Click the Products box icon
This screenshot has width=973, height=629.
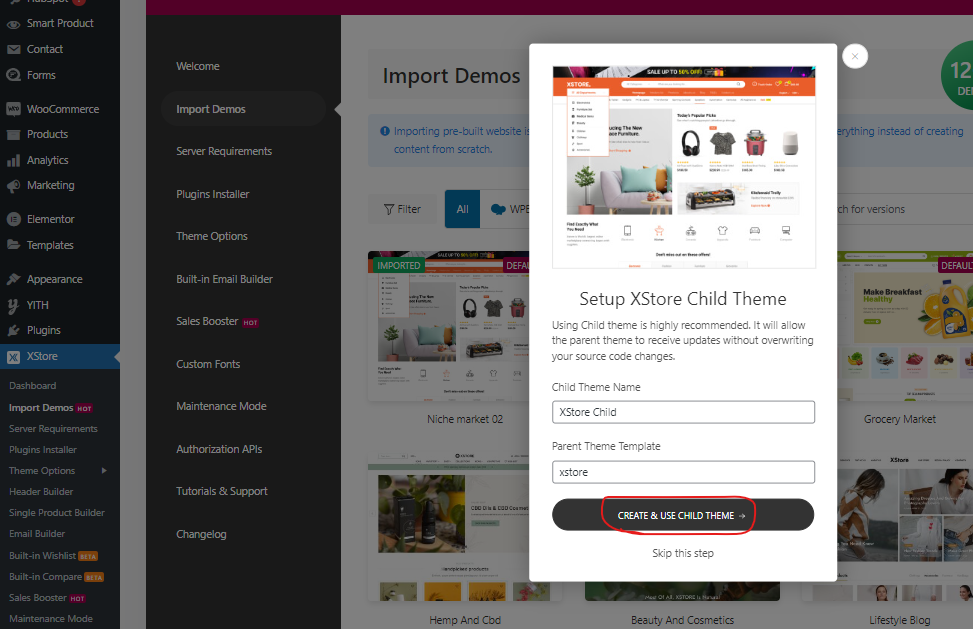14,135
